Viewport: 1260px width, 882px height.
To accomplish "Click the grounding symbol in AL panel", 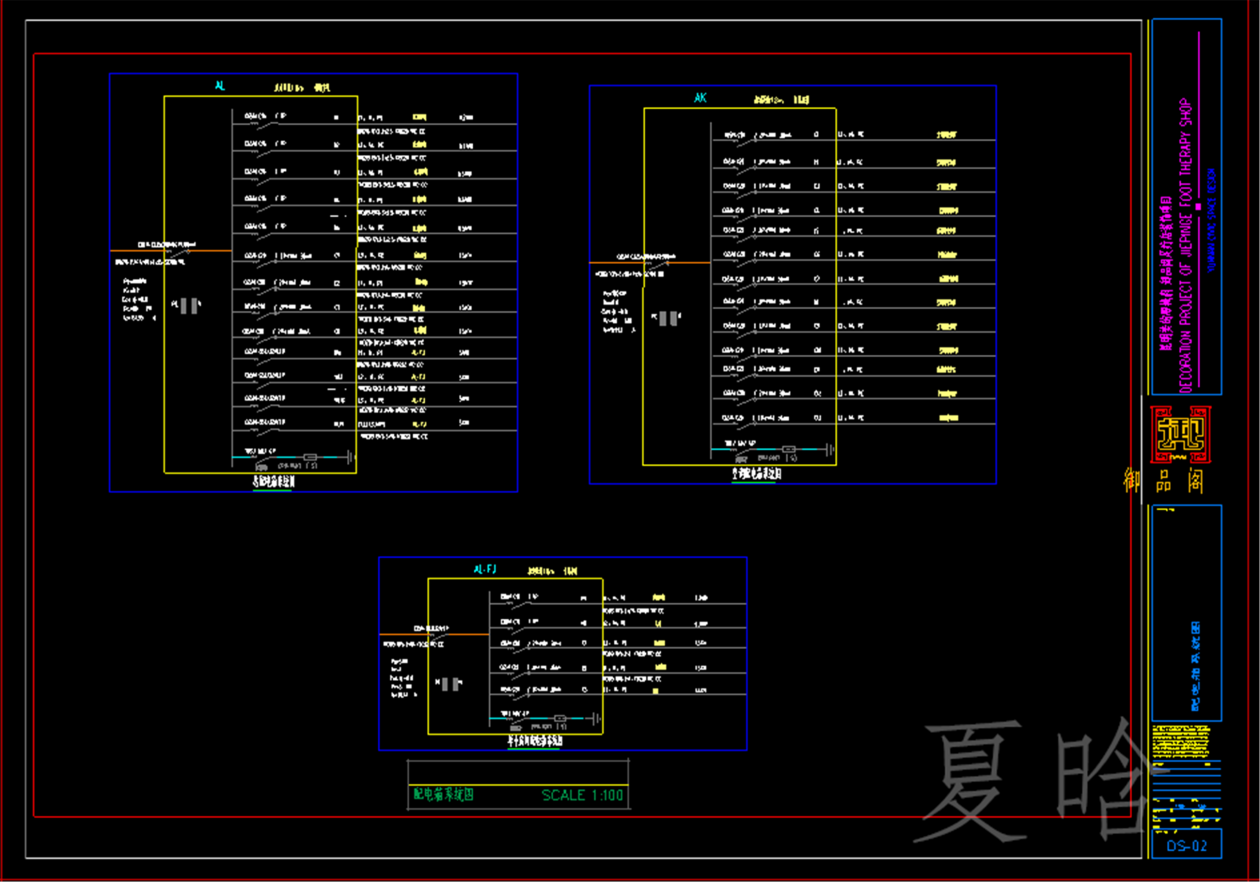I will click(x=350, y=458).
